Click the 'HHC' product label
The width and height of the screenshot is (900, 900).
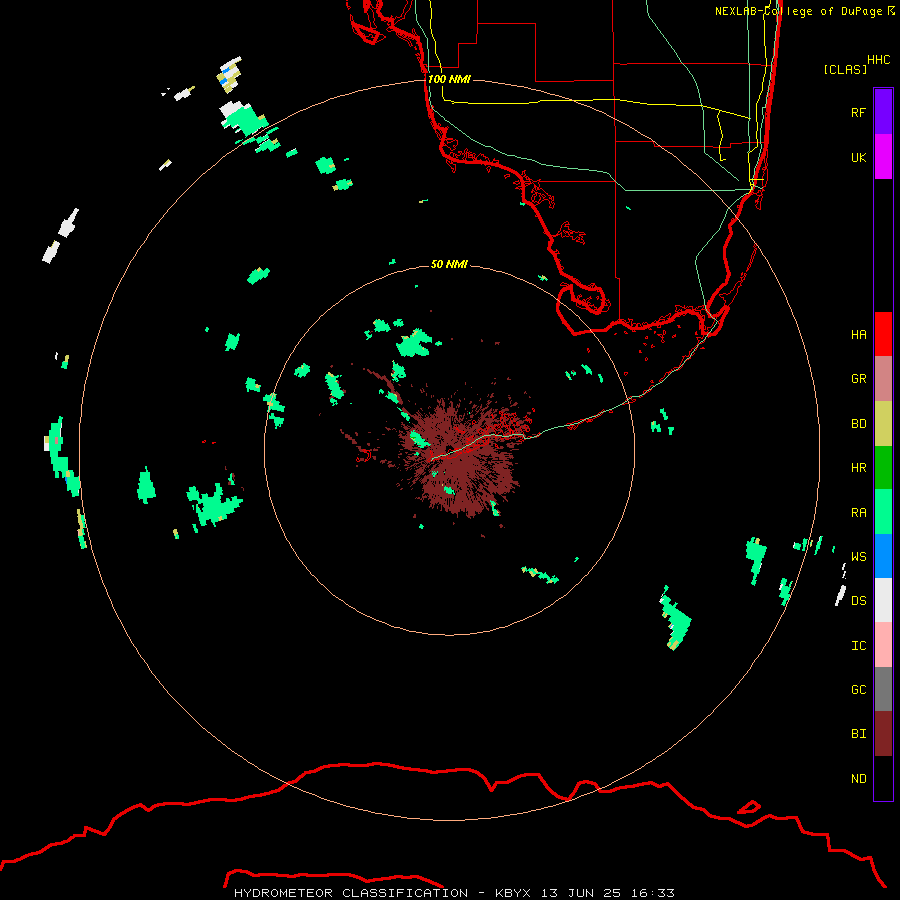(878, 60)
